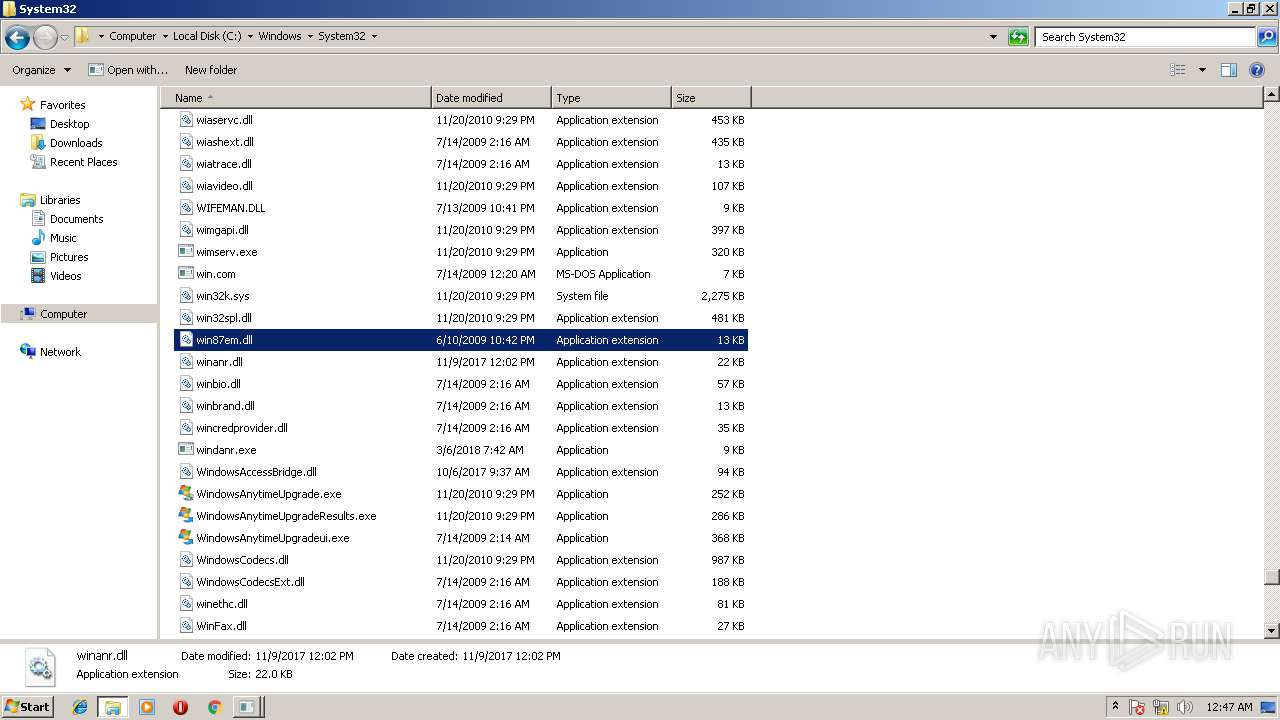Image resolution: width=1280 pixels, height=720 pixels.
Task: Click the taskbar clock showing 12:47 AM
Action: tap(1229, 707)
